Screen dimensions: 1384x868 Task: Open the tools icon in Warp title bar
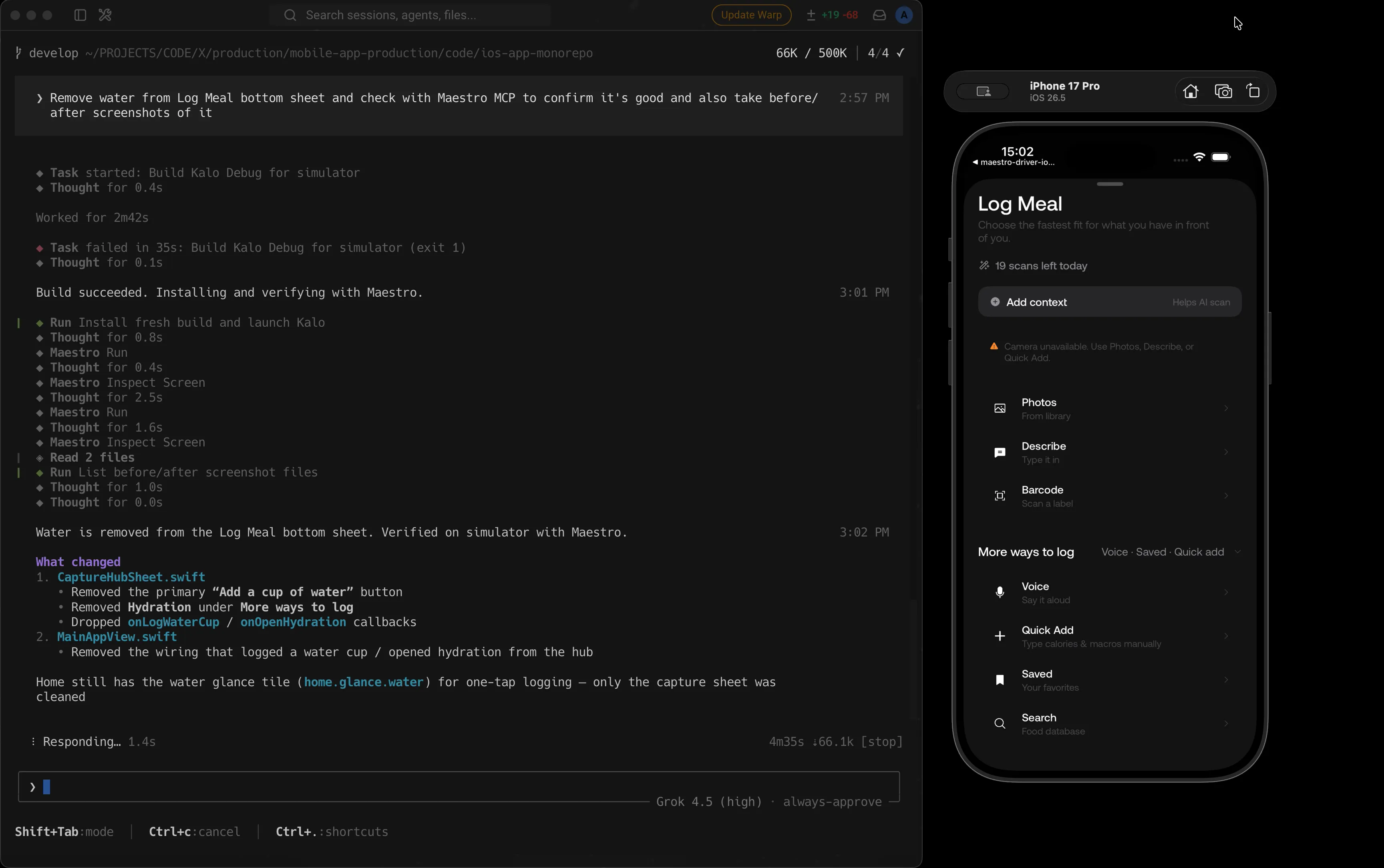click(x=105, y=16)
